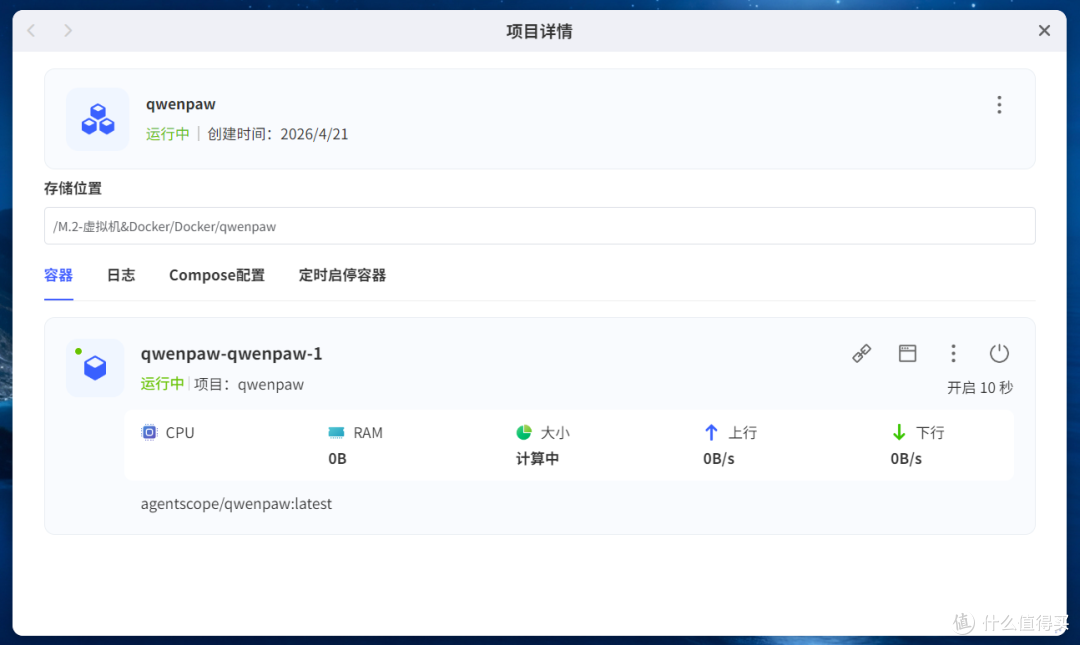Viewport: 1080px width, 645px height.
Task: Click the container power button
Action: pos(999,354)
